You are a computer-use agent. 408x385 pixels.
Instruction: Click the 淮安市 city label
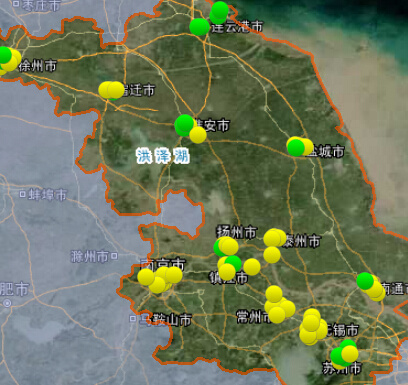point(213,126)
